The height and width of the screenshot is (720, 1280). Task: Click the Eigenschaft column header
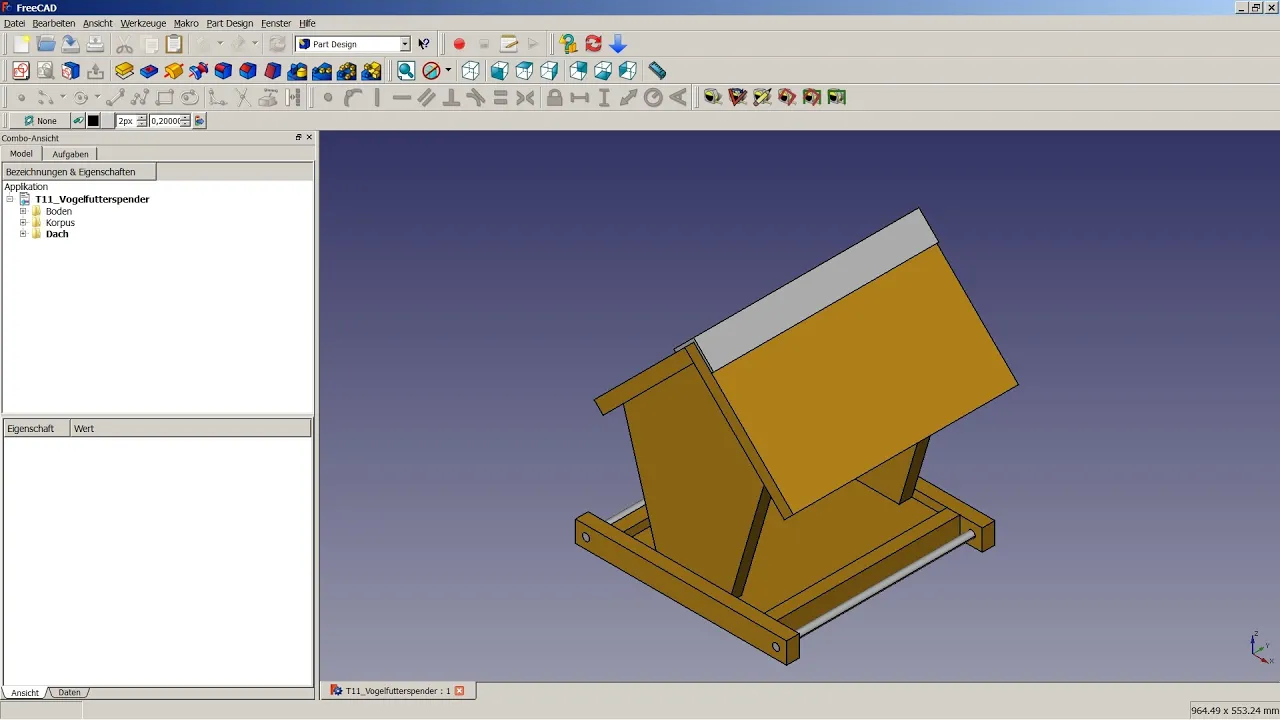[36, 428]
